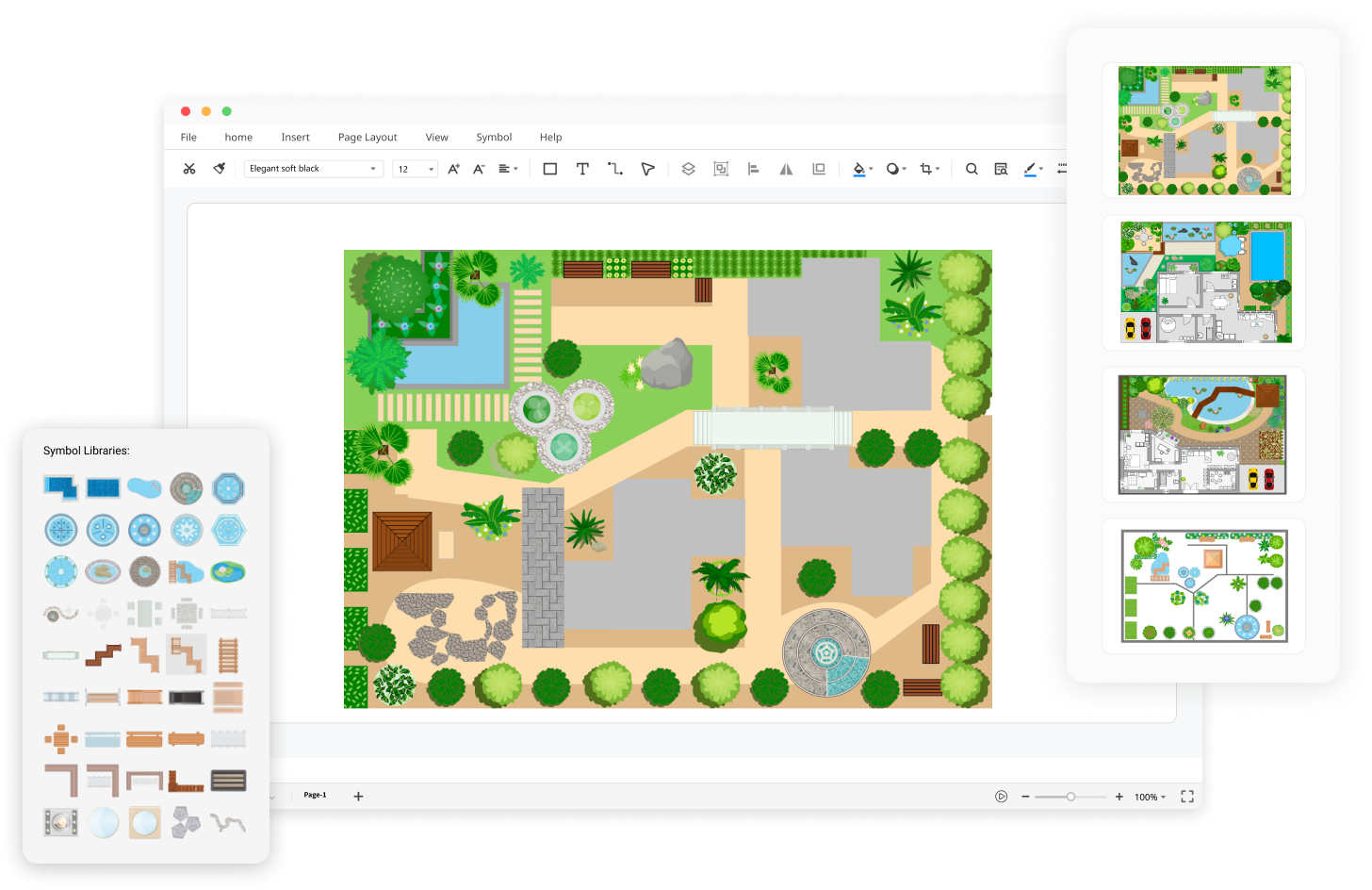Select the template thumbnail with blue swimming pool
The image size is (1372, 890).
tap(1204, 283)
